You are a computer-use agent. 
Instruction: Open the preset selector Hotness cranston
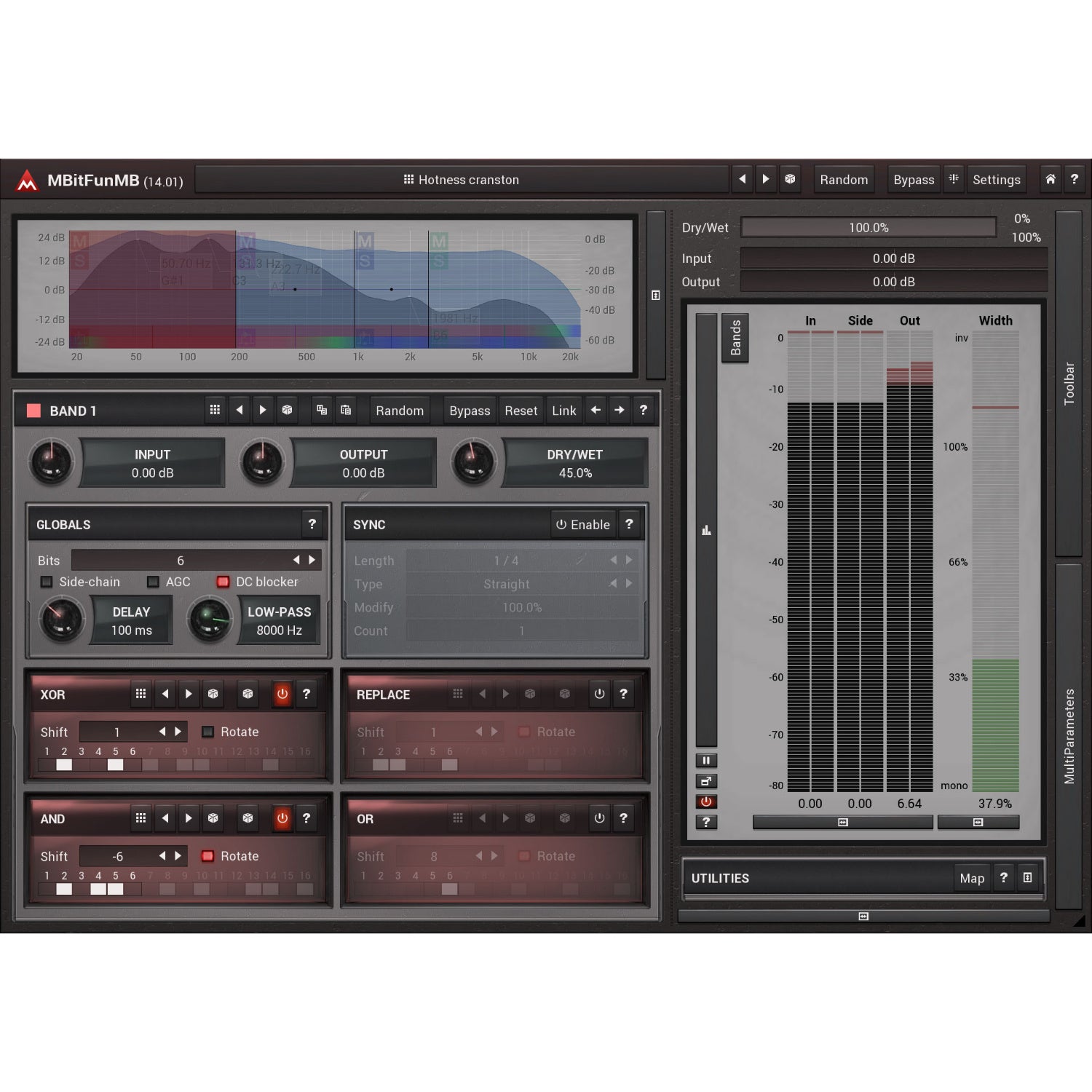(462, 180)
